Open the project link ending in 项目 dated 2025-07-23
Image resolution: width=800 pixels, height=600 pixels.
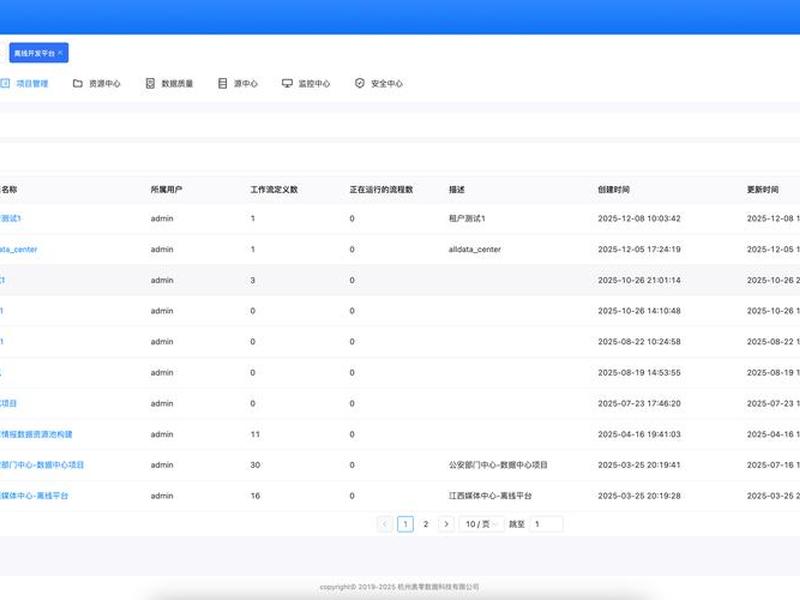click(8, 404)
